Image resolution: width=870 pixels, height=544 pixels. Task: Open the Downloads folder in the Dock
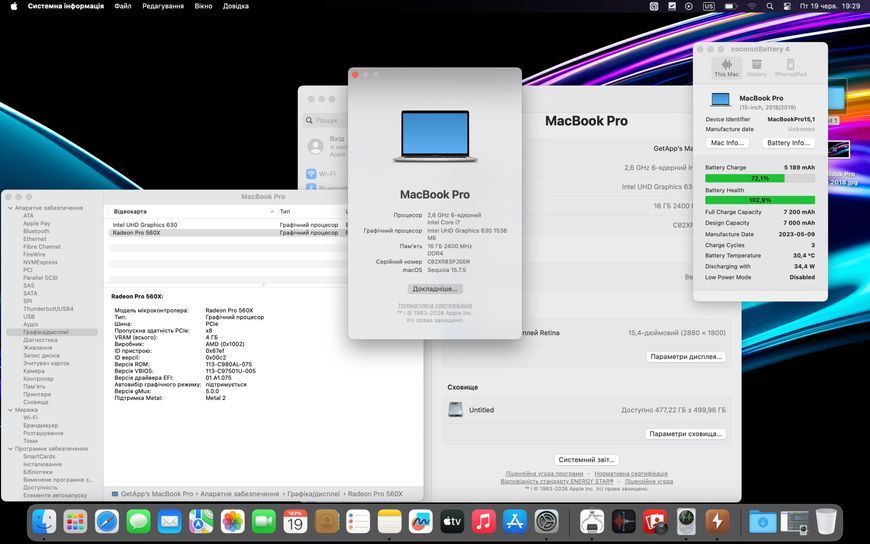tap(763, 522)
